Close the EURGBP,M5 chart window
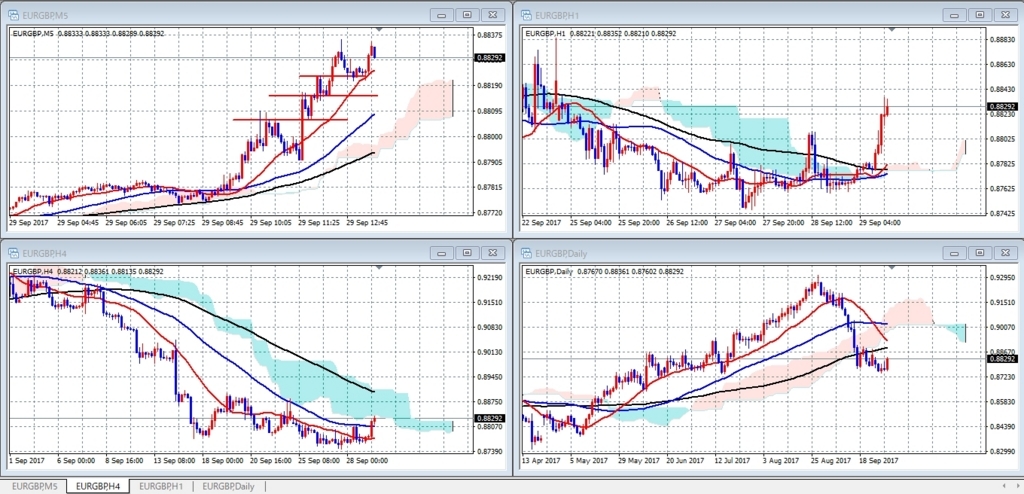Viewport: 1024px width, 494px height. point(492,14)
